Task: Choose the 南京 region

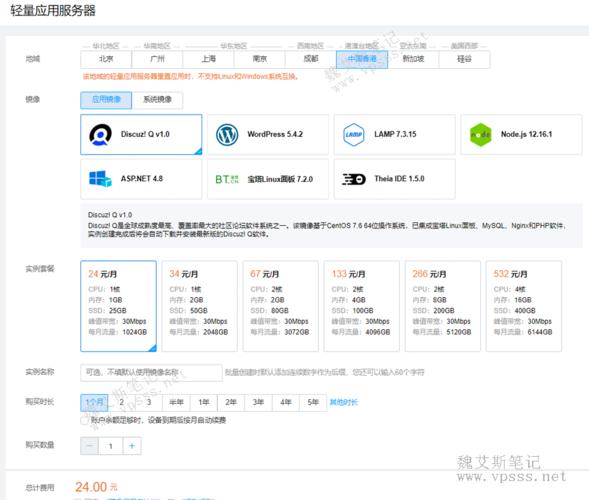Action: pyautogui.click(x=260, y=59)
